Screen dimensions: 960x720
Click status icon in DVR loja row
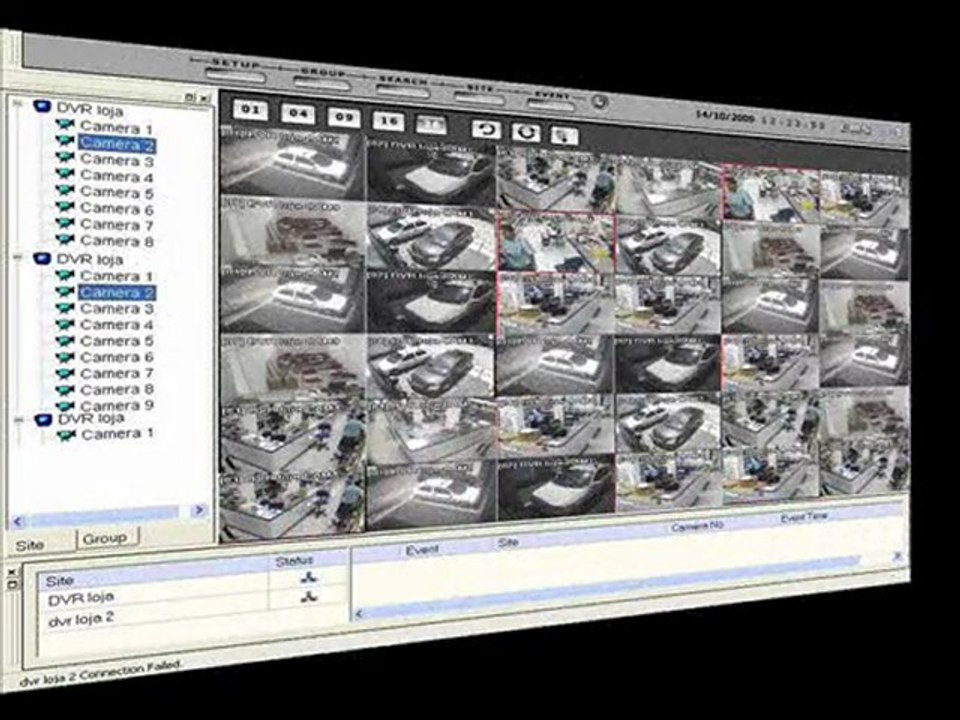[309, 596]
